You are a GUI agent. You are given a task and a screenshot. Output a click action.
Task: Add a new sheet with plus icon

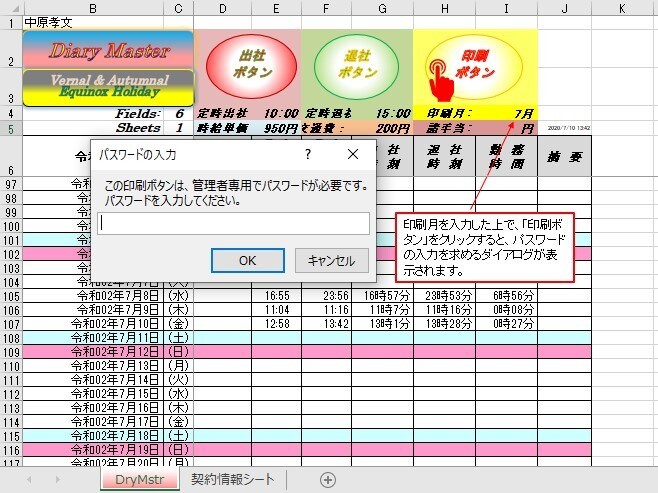point(328,480)
